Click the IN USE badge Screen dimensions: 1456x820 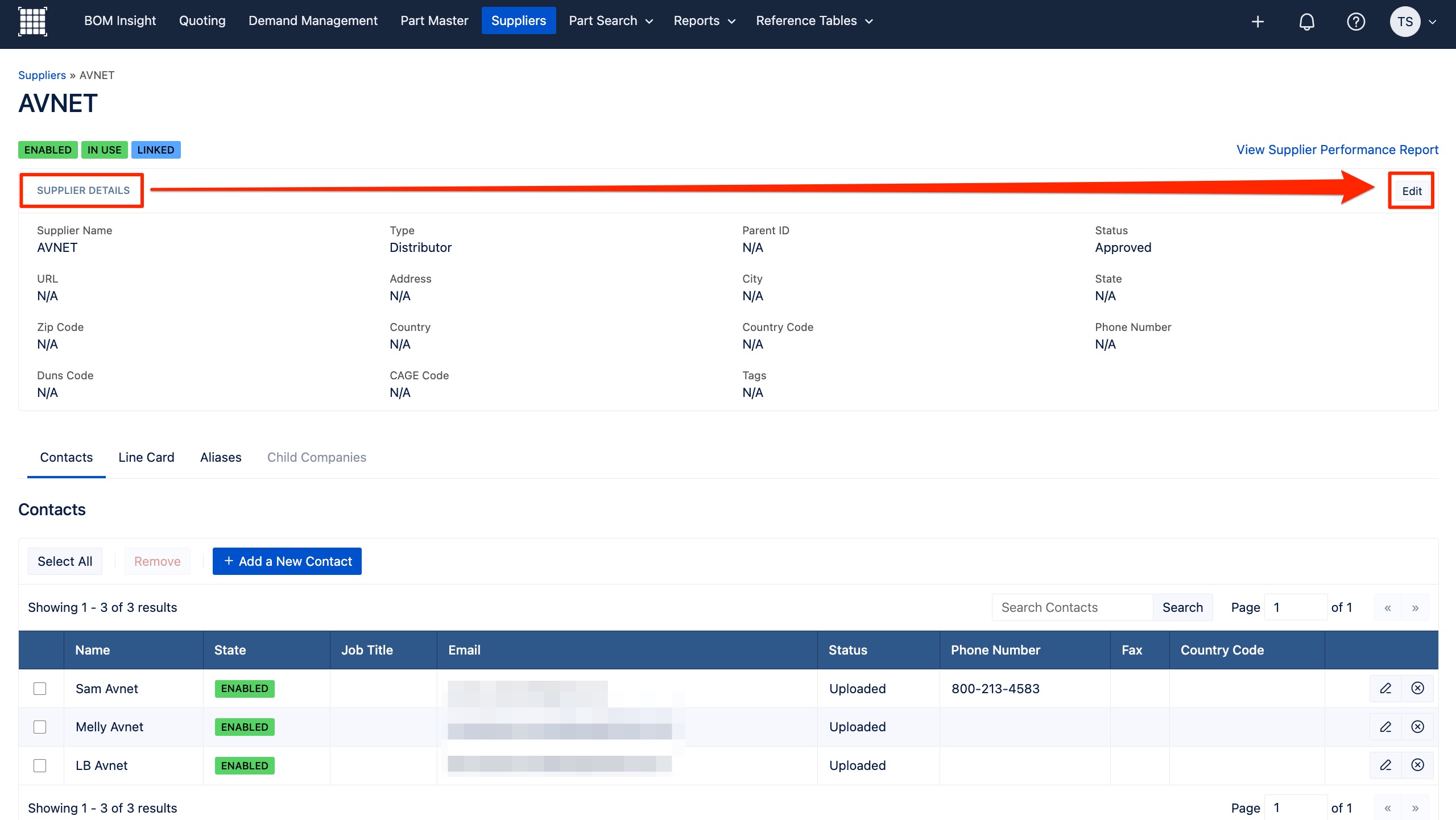(104, 150)
